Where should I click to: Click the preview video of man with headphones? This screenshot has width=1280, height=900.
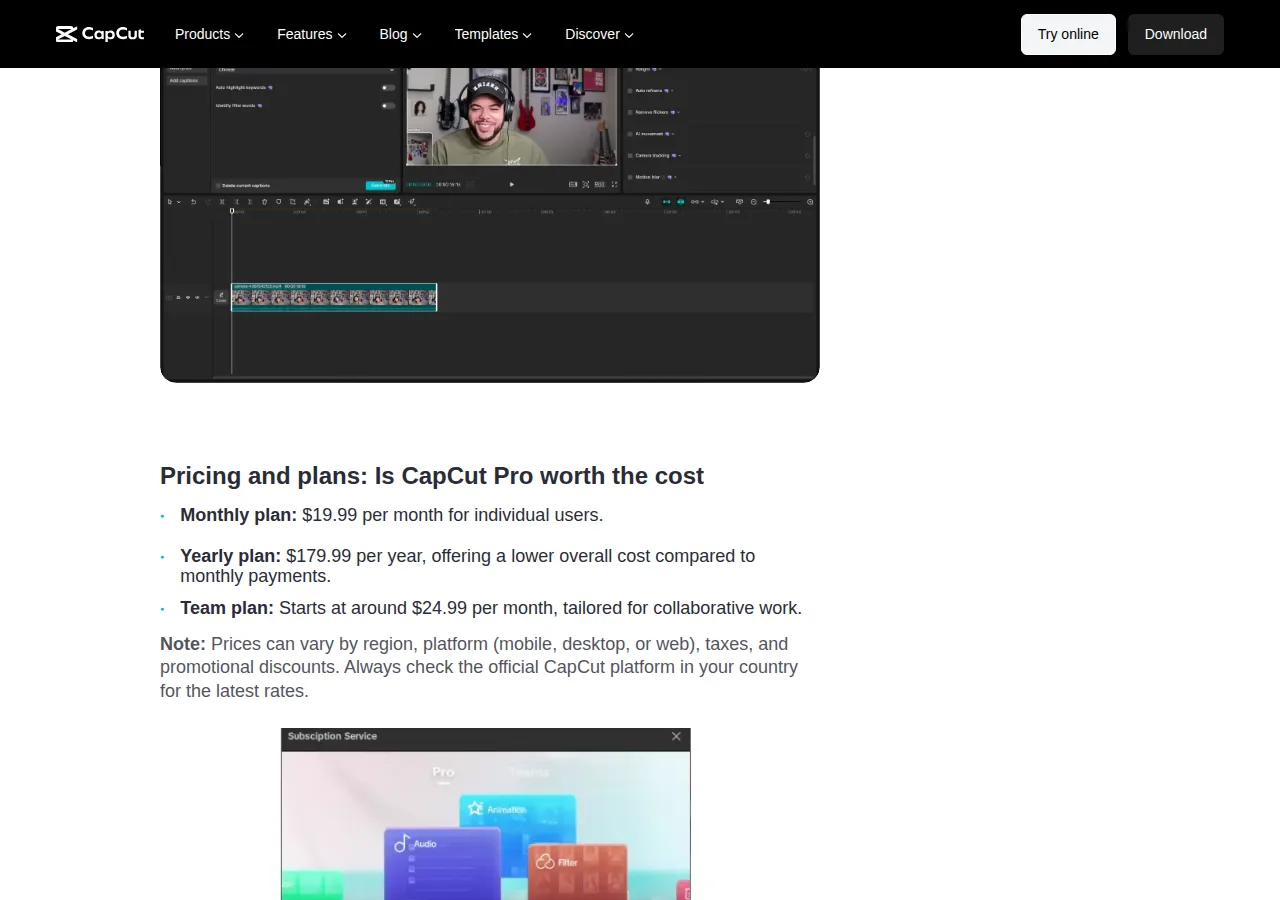click(x=511, y=116)
